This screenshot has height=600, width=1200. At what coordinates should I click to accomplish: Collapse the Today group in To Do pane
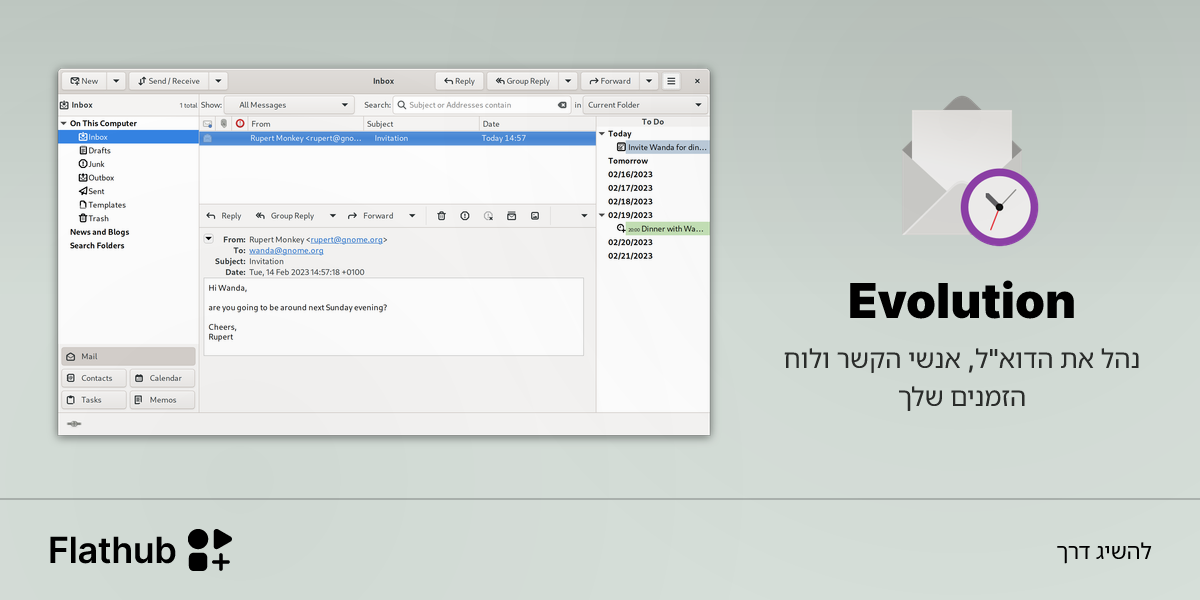tap(602, 134)
